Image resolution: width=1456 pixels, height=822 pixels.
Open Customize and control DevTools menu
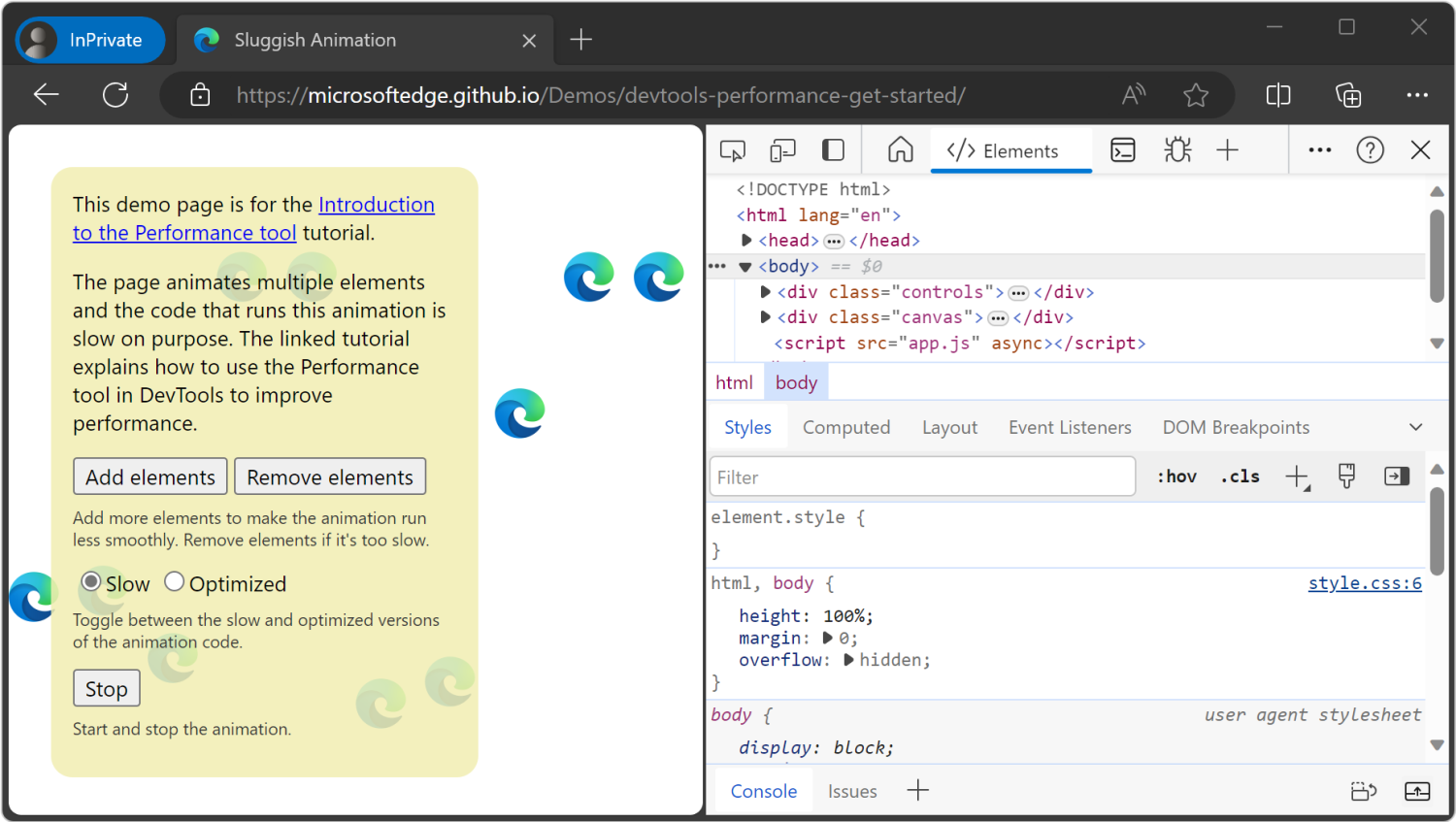(x=1320, y=149)
